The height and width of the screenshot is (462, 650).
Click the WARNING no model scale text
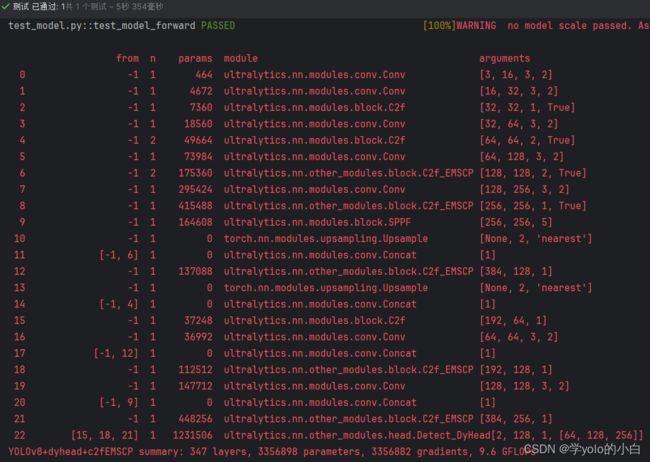pos(553,25)
